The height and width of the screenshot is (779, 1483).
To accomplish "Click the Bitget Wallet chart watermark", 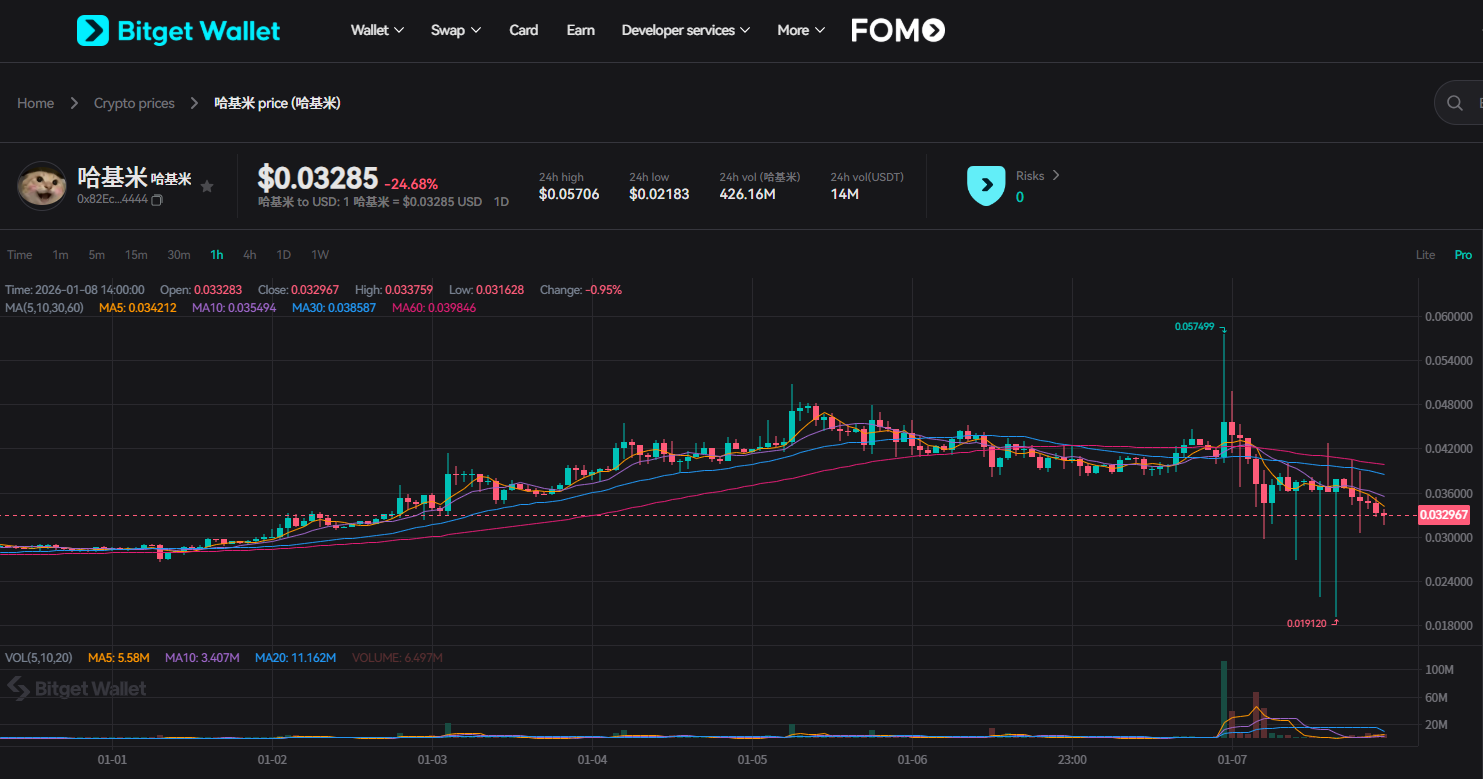I will (75, 688).
